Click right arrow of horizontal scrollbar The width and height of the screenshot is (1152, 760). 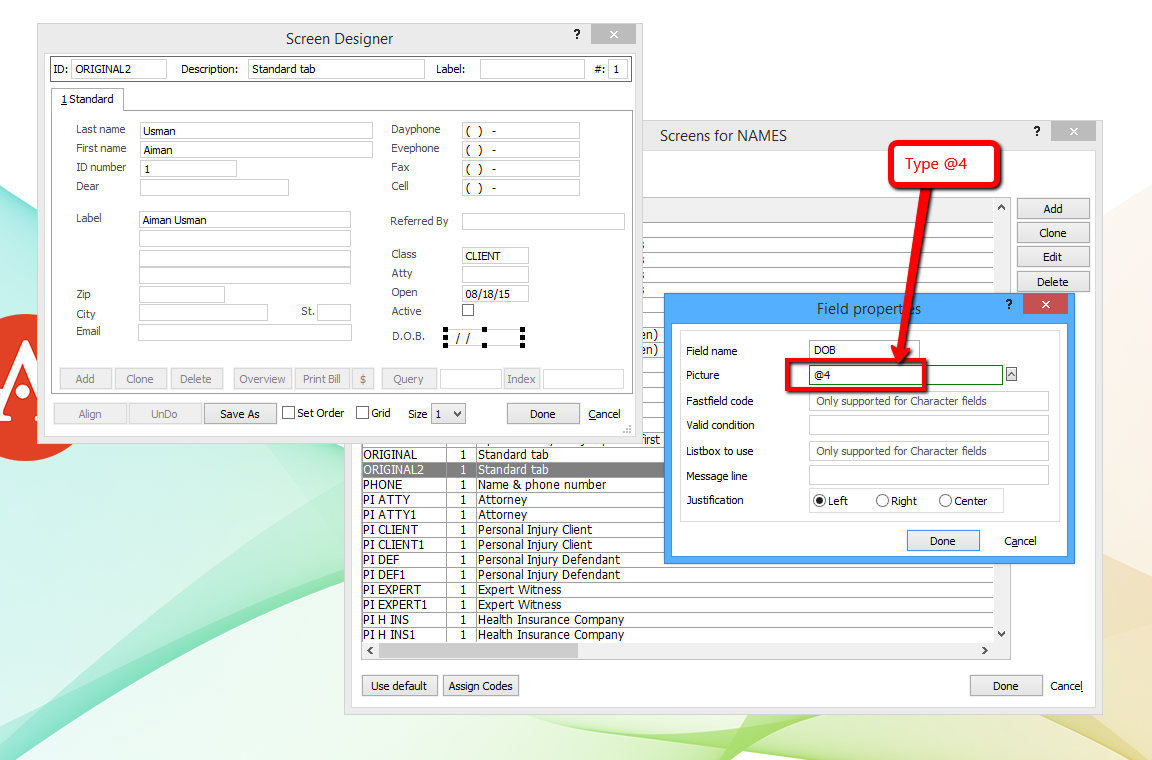[984, 650]
